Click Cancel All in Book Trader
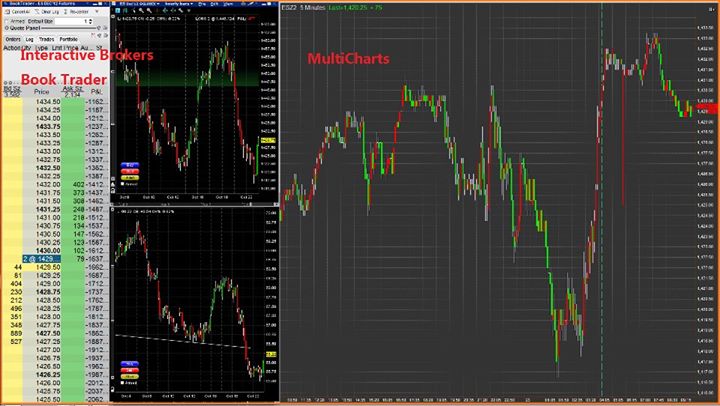This screenshot has height=406, width=720. tap(18, 11)
